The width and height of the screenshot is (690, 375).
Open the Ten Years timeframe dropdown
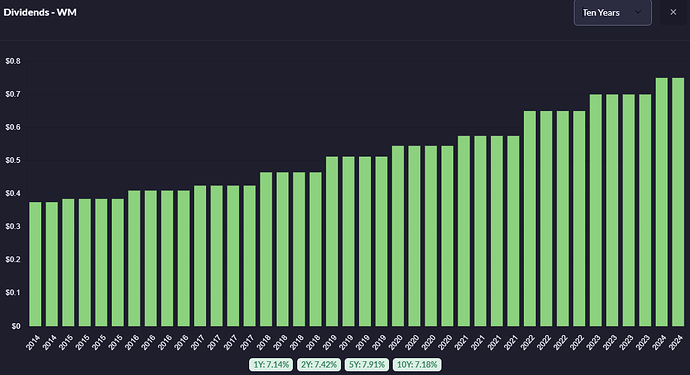coord(613,13)
